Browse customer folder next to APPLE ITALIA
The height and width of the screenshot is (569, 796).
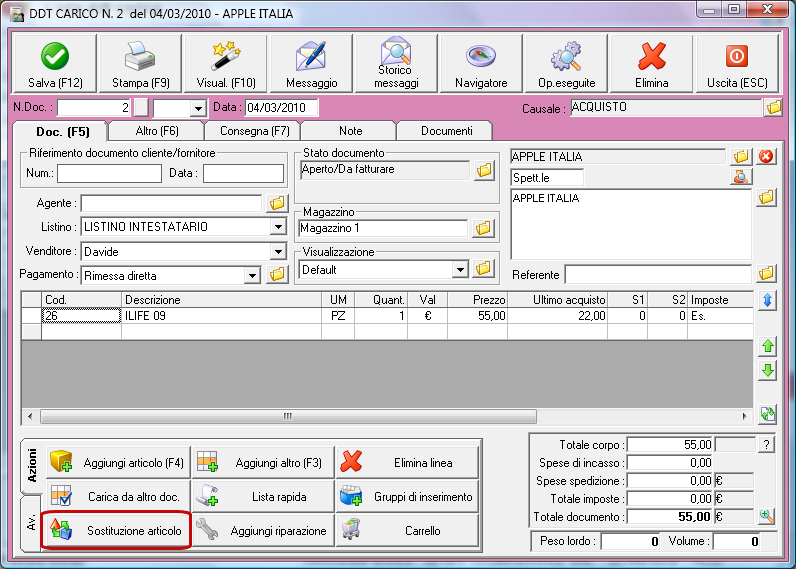pyautogui.click(x=741, y=156)
